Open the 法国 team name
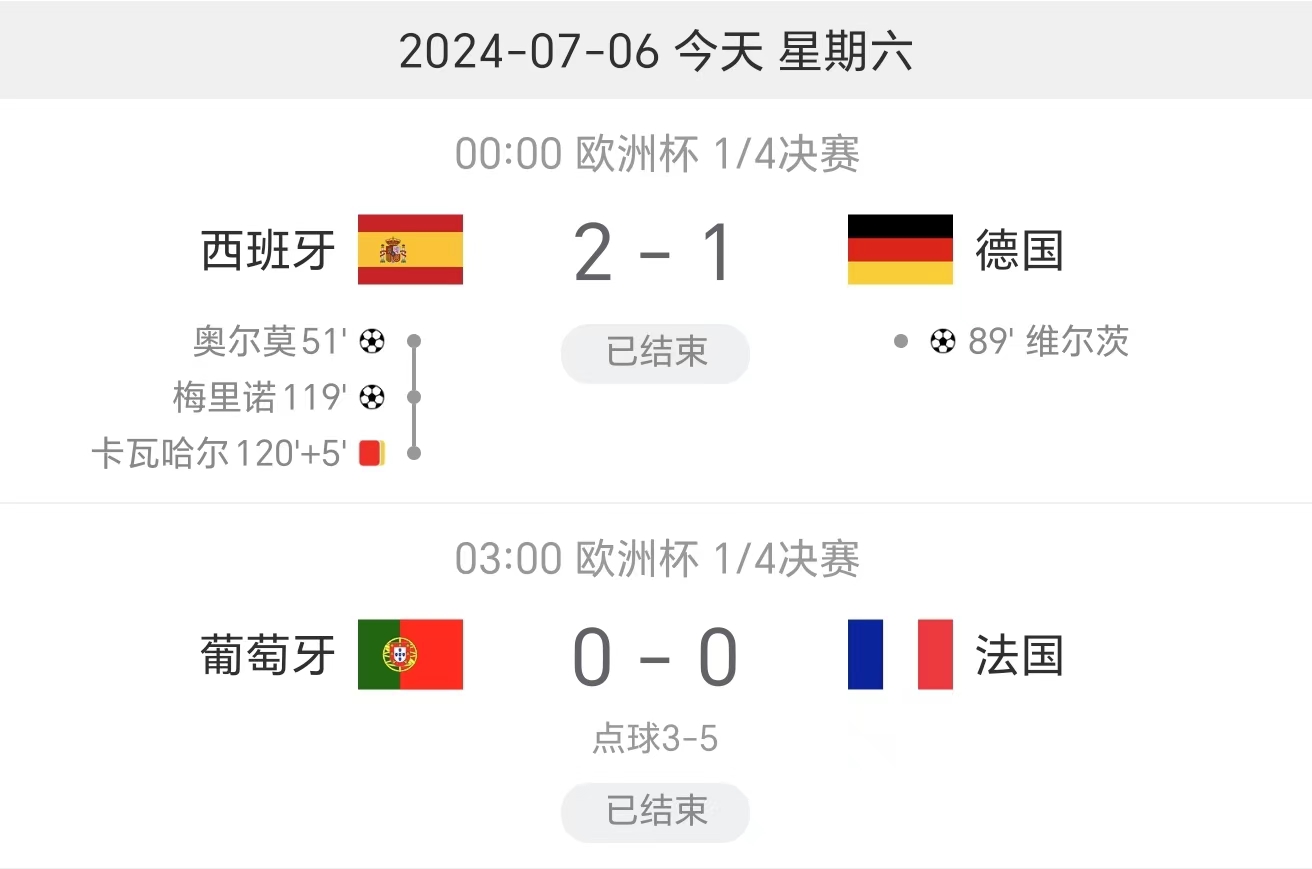This screenshot has width=1312, height=869. coord(1019,656)
